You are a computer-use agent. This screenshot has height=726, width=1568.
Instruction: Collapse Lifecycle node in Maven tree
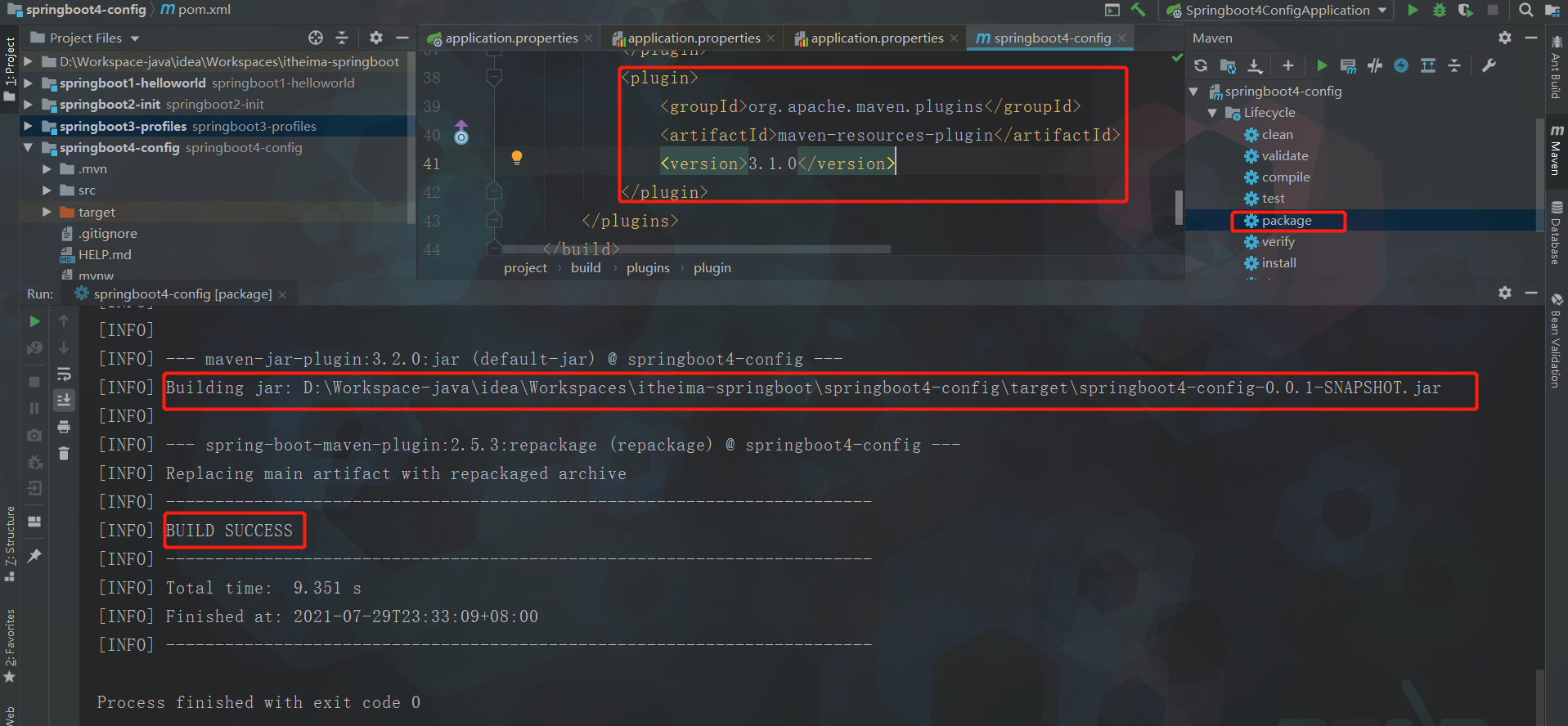pyautogui.click(x=1212, y=113)
